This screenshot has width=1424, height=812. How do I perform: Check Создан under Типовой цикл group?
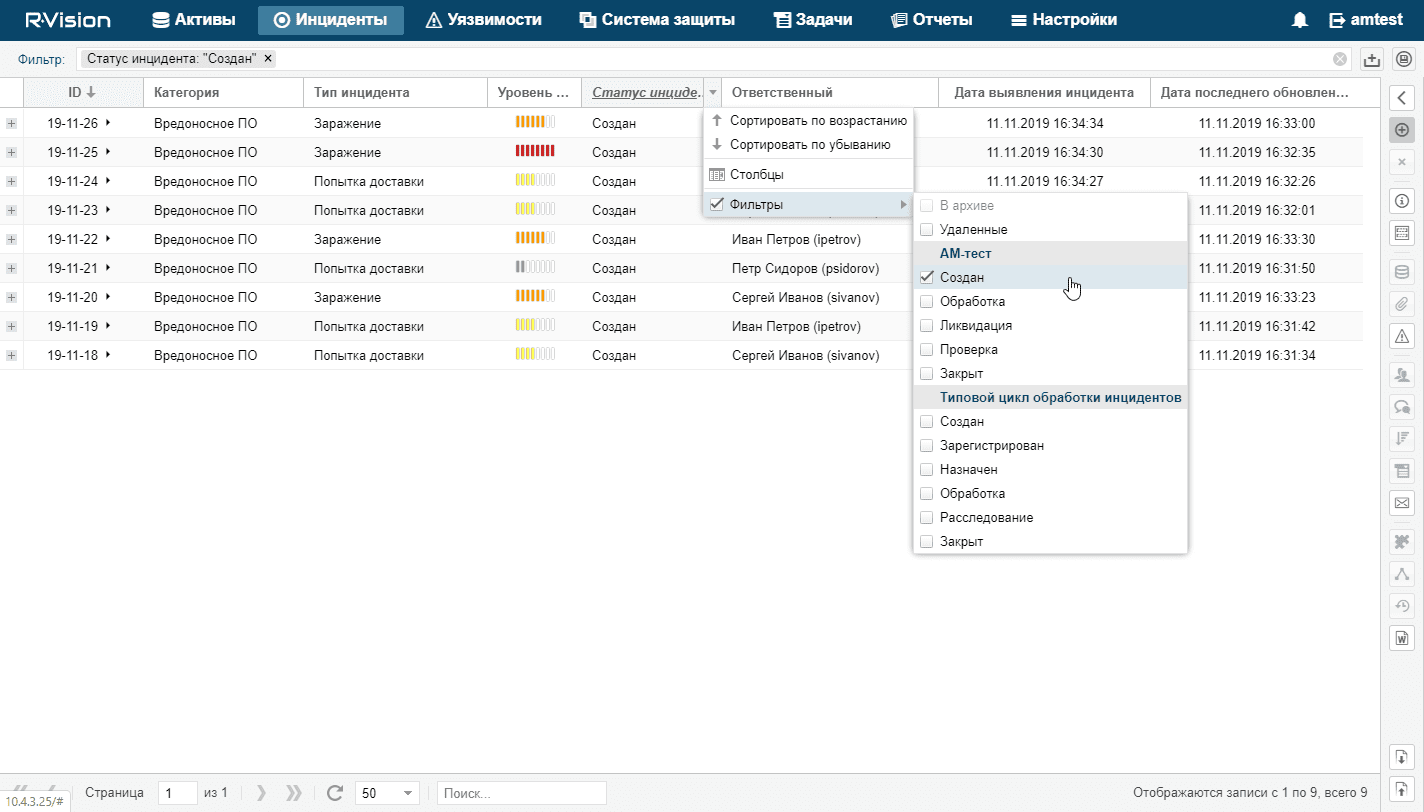tap(927, 421)
